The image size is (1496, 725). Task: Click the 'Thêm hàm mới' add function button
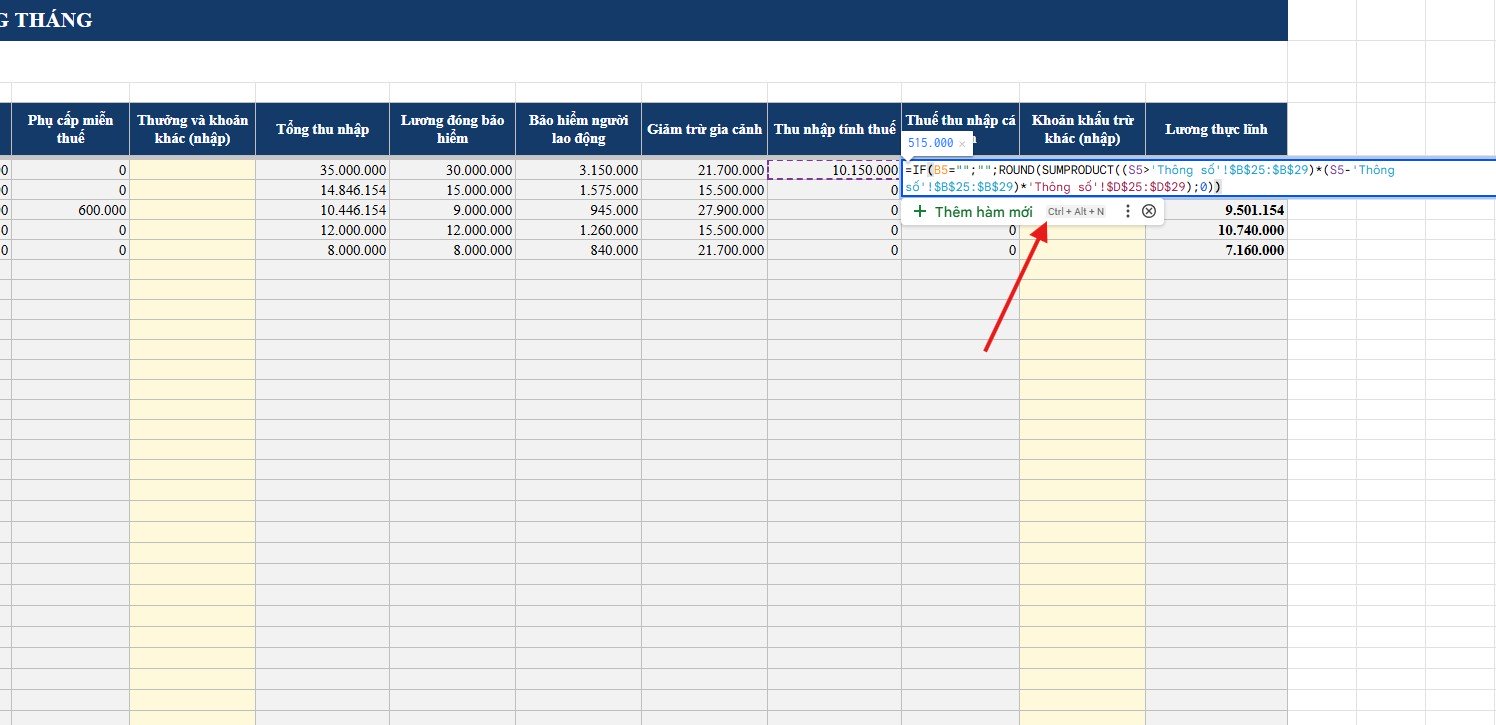[973, 211]
